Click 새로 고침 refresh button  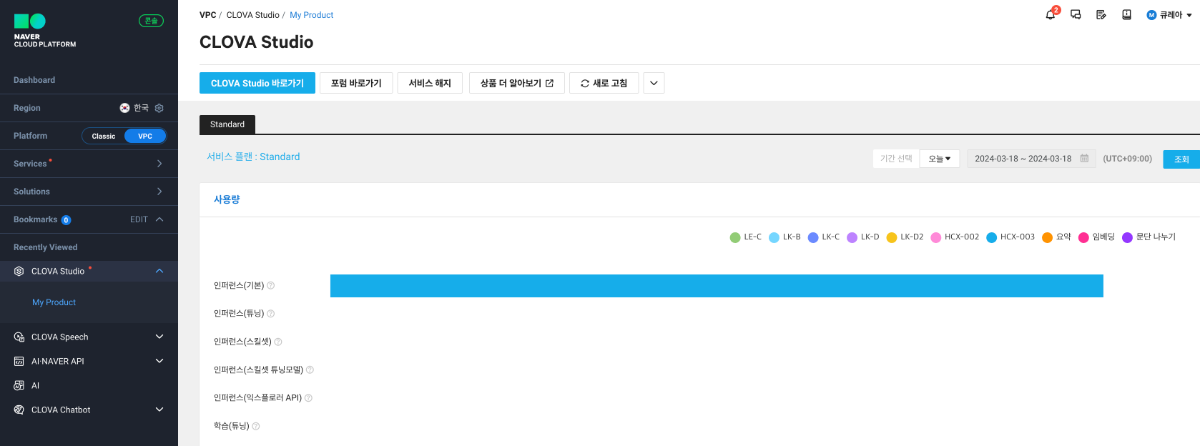[604, 83]
